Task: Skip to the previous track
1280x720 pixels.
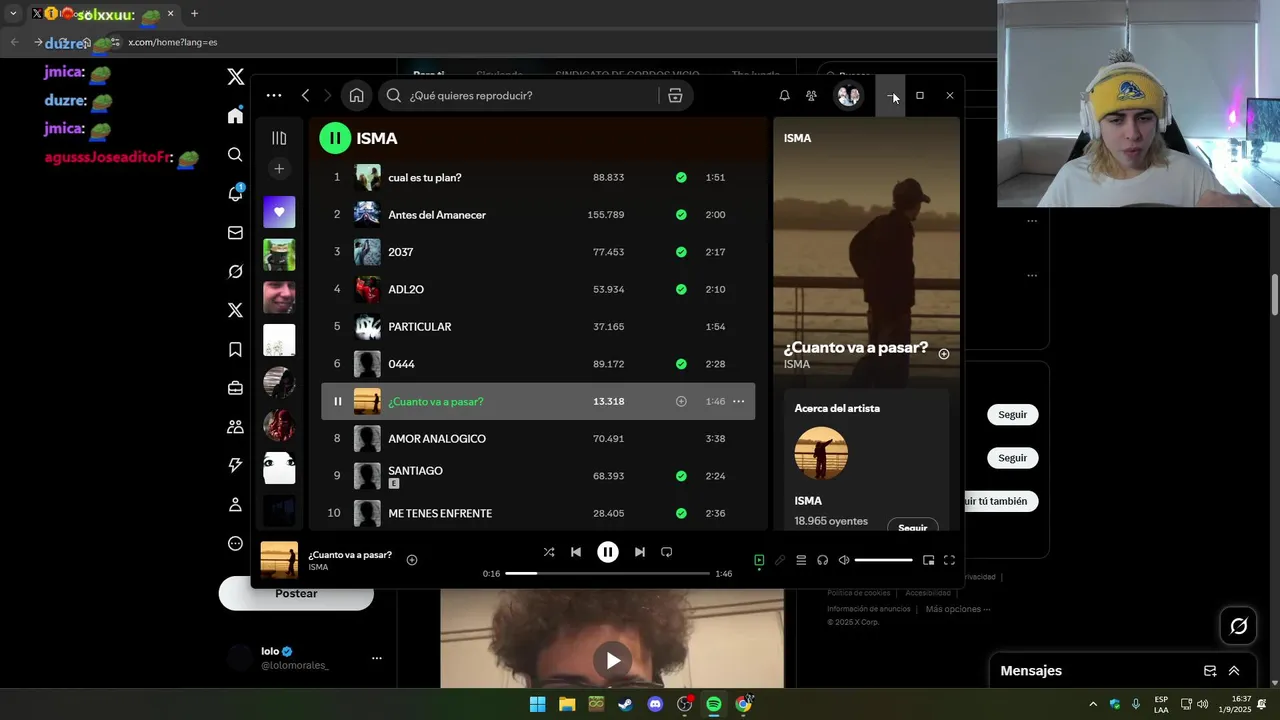Action: point(576,552)
